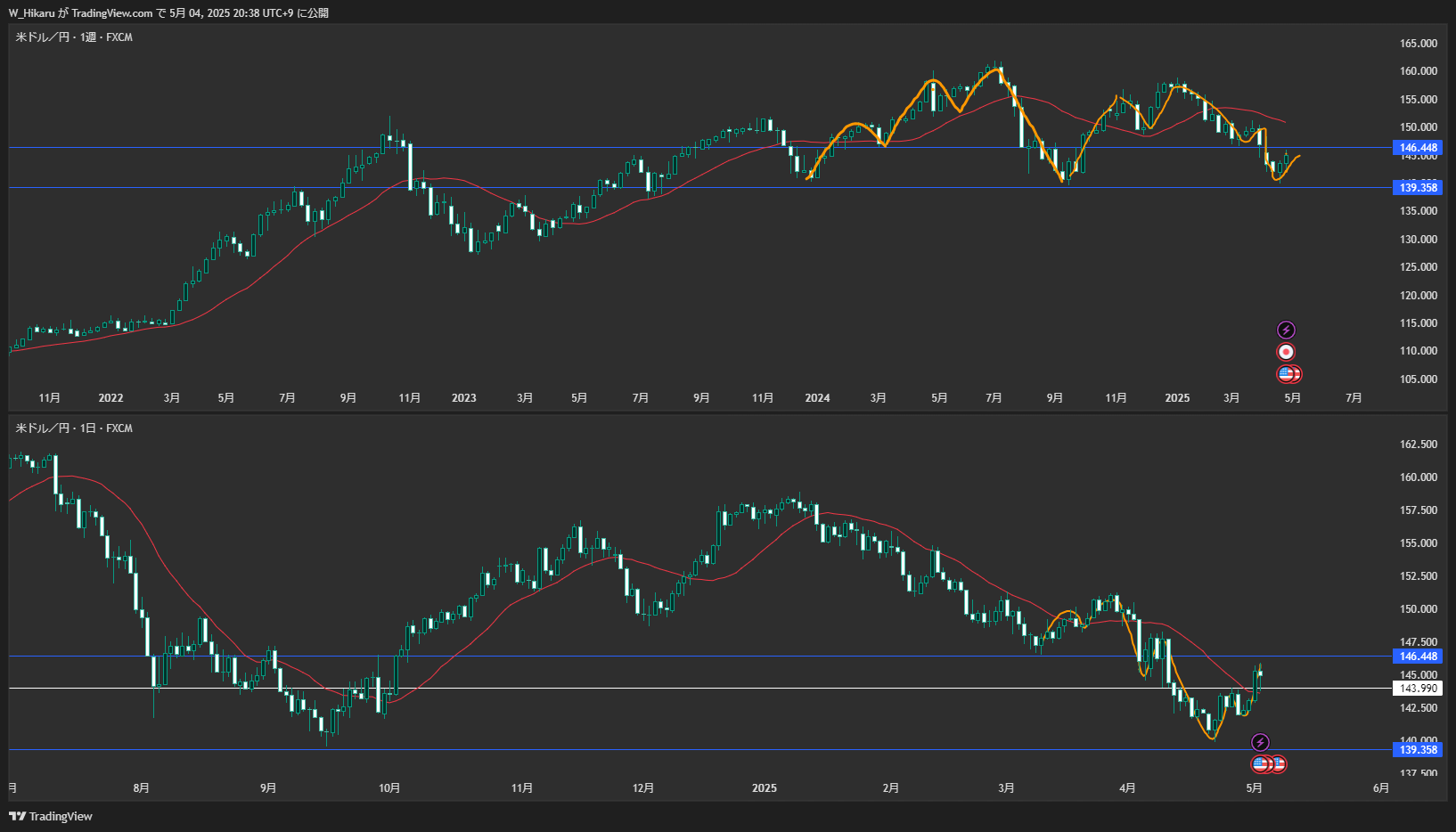1456x832 pixels.
Task: Select the 139.358 price label on daily chart
Action: [1418, 750]
